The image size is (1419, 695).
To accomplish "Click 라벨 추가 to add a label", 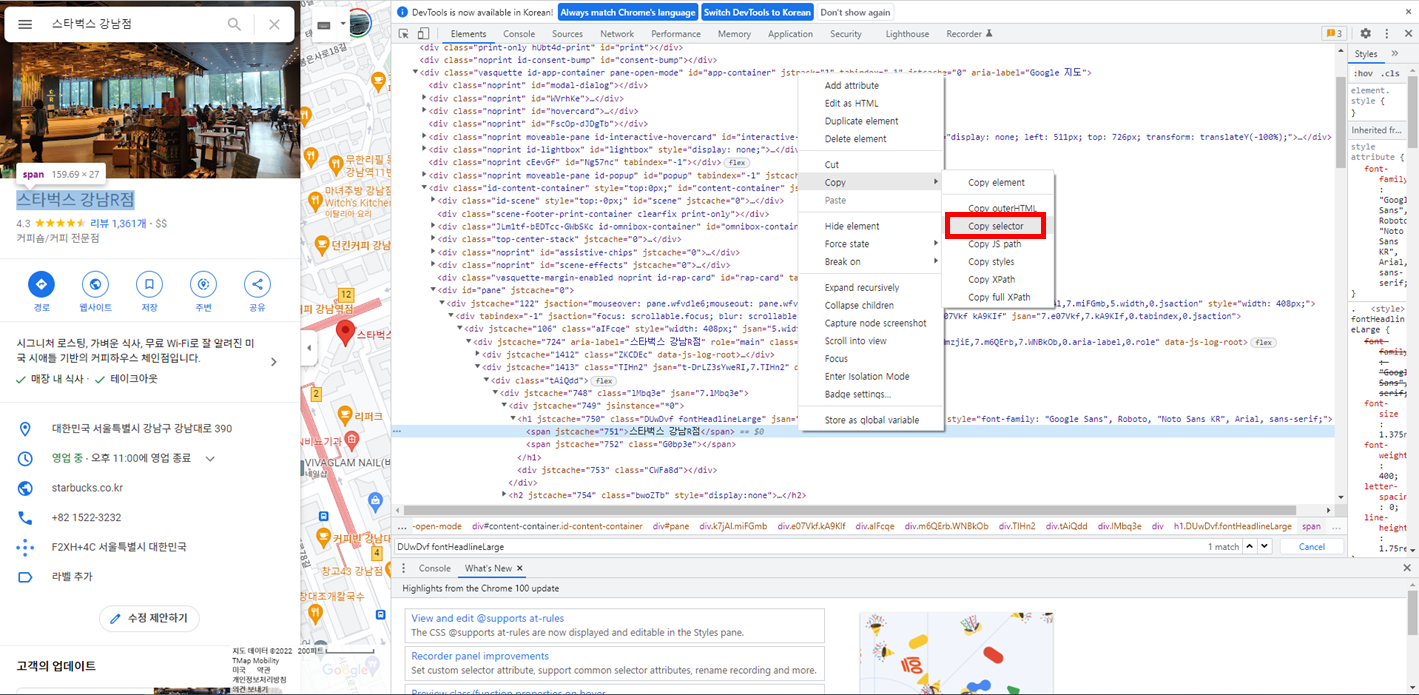I will coord(72,577).
